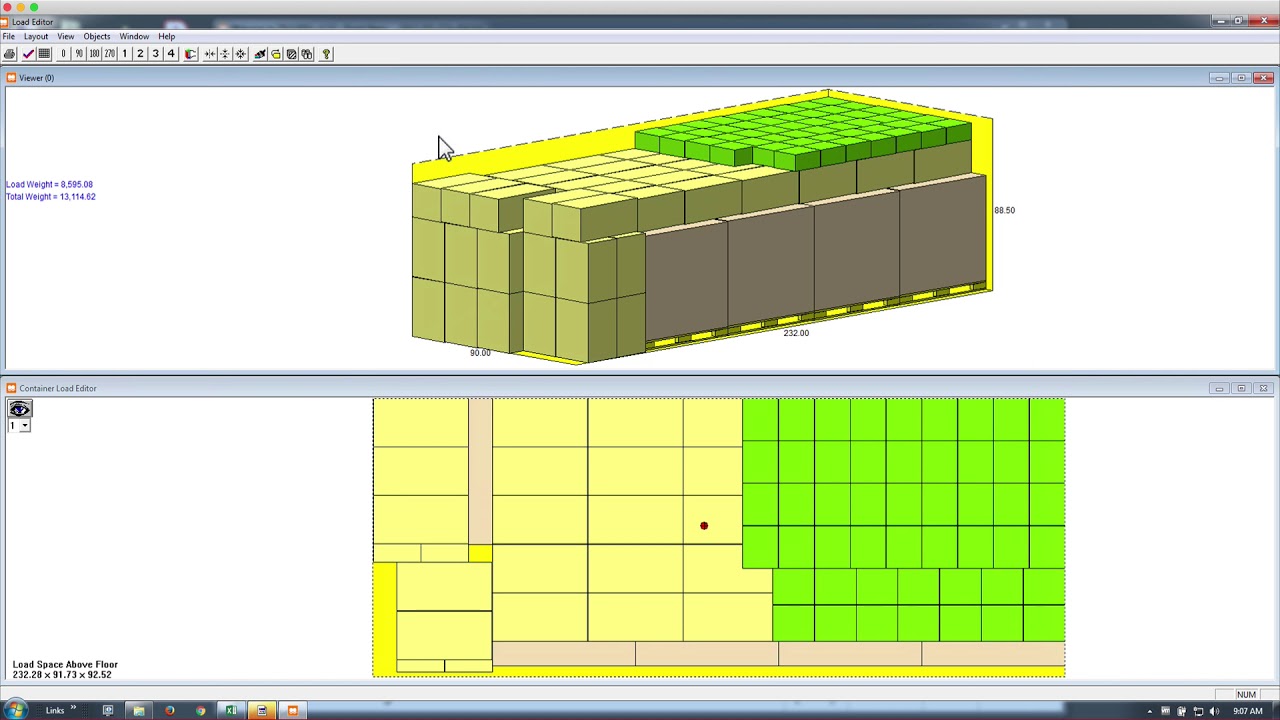Select view preset 4 in toolbar

(171, 54)
